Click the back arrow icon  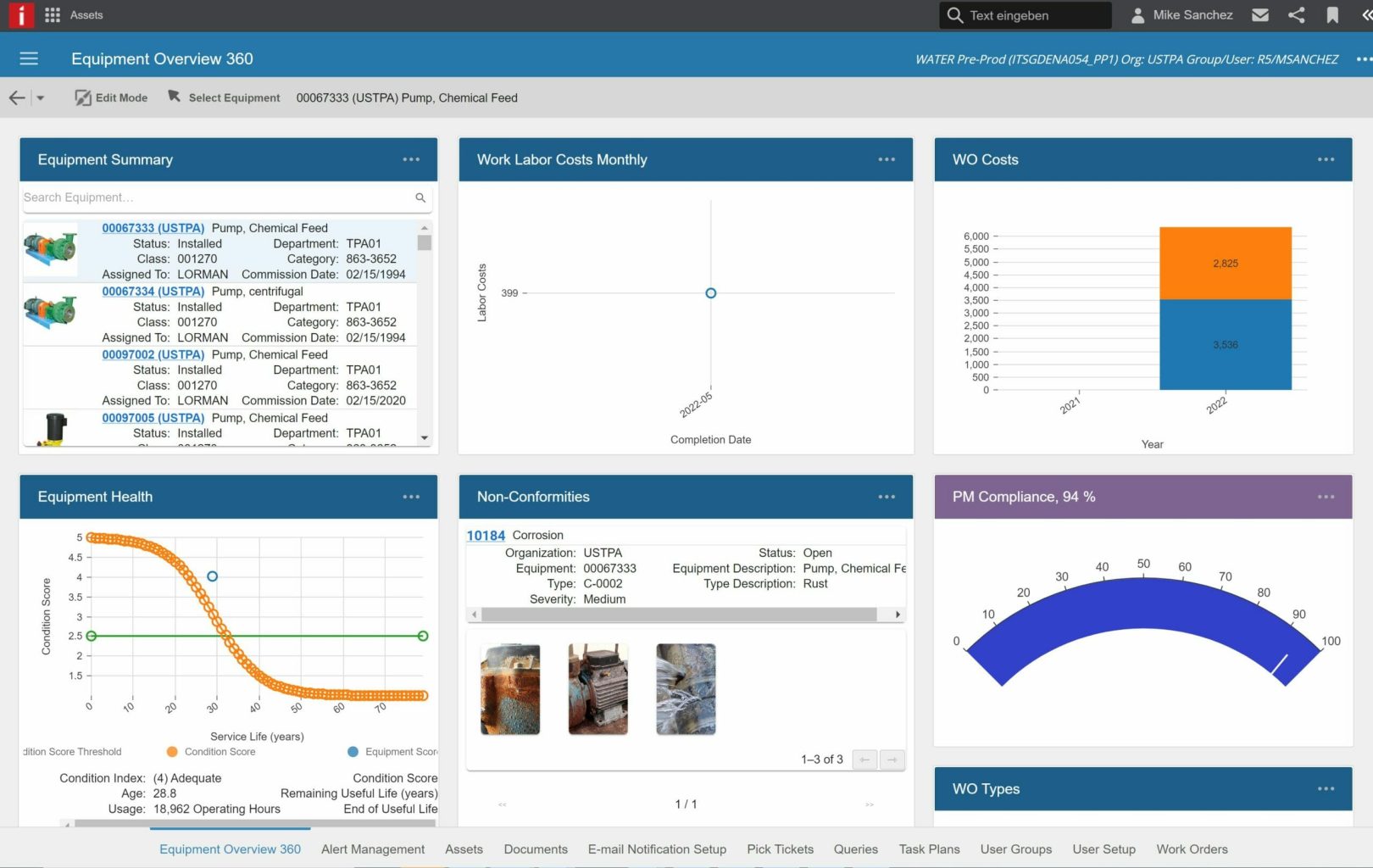click(17, 97)
